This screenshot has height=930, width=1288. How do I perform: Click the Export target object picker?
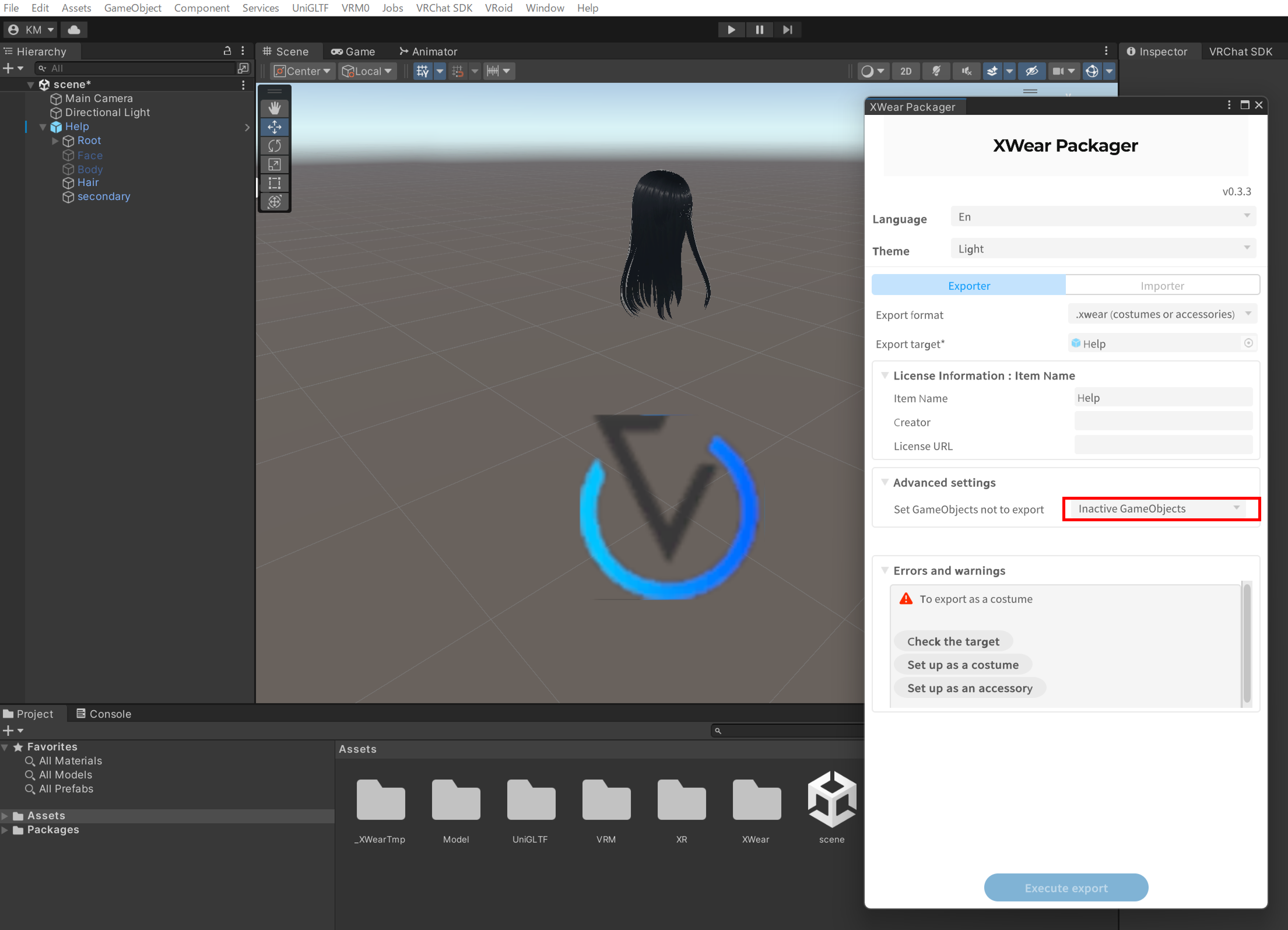pyautogui.click(x=1248, y=343)
